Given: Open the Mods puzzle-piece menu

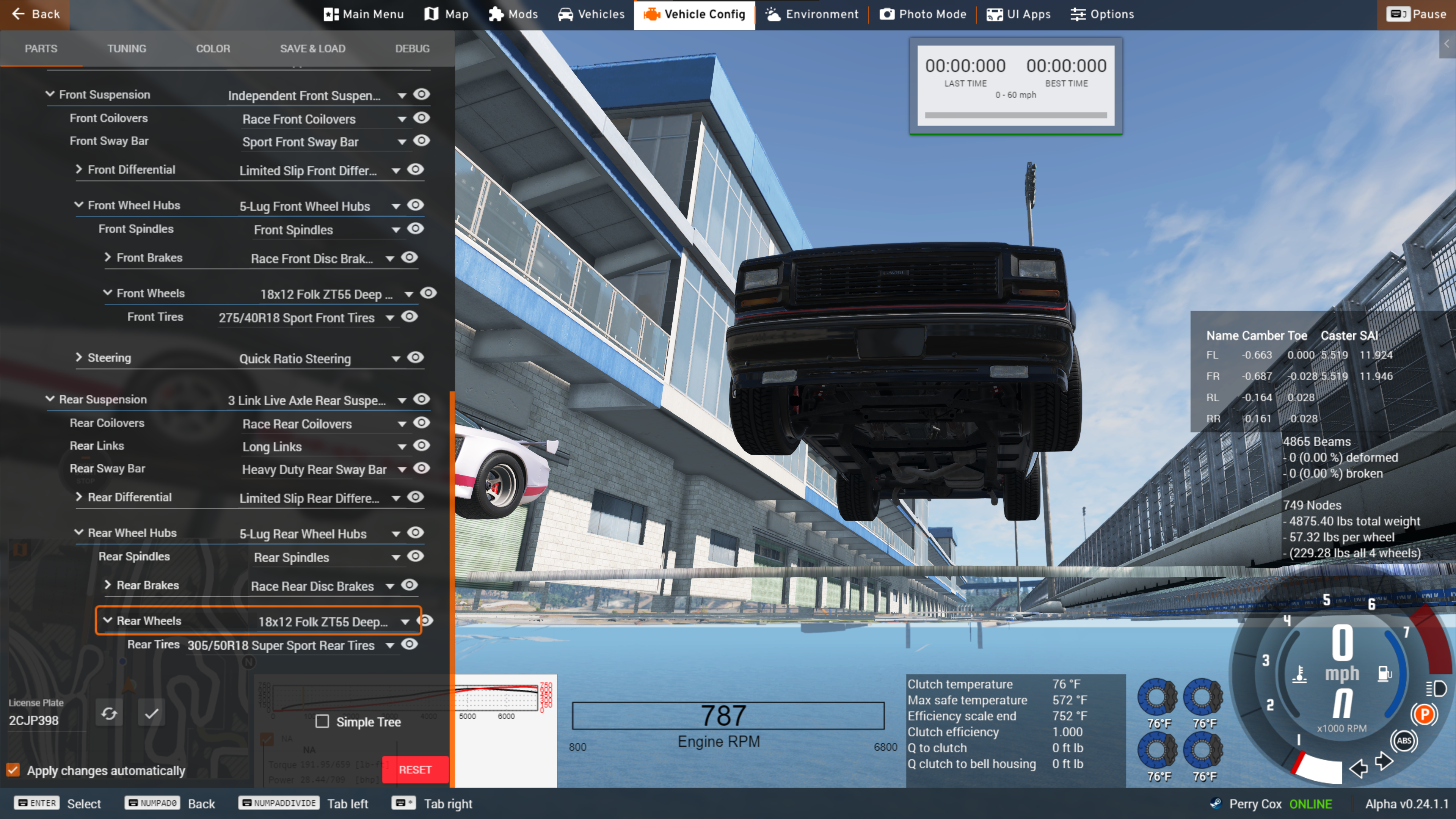Looking at the screenshot, I should (513, 14).
